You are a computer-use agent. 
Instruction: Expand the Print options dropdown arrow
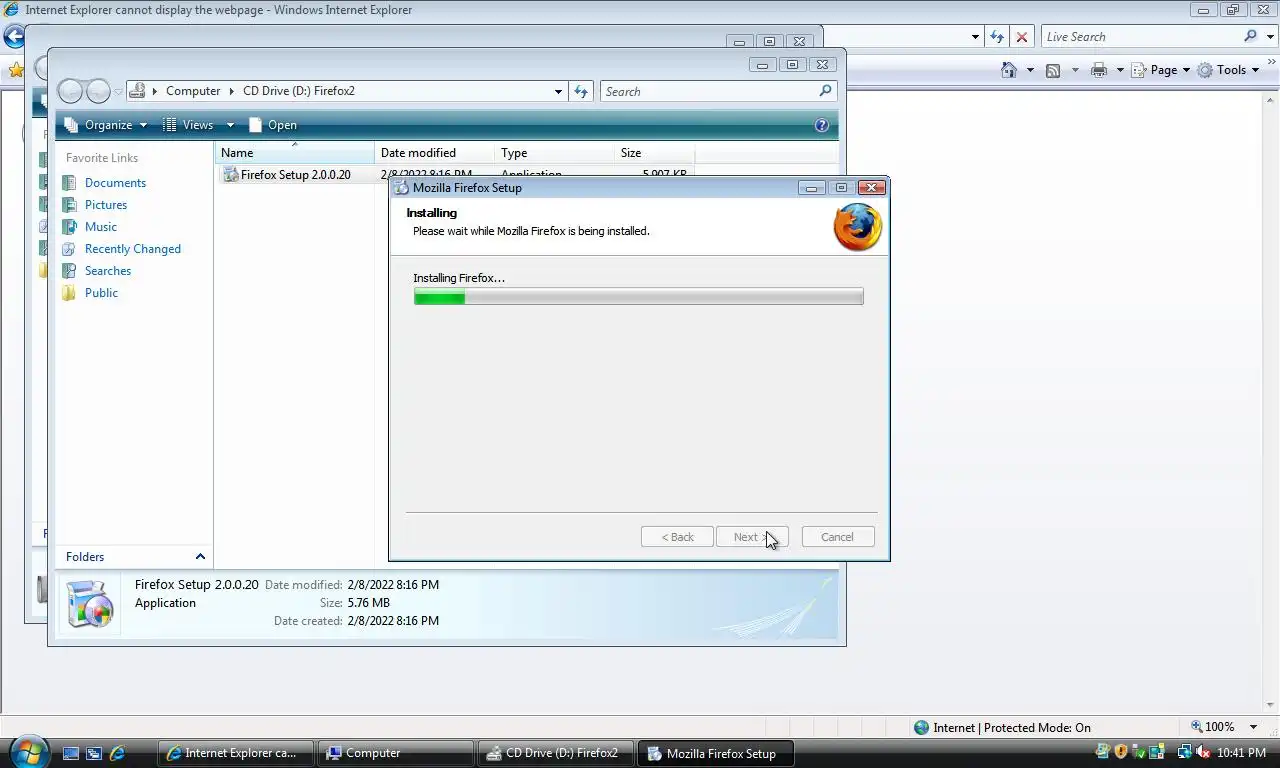click(1119, 70)
